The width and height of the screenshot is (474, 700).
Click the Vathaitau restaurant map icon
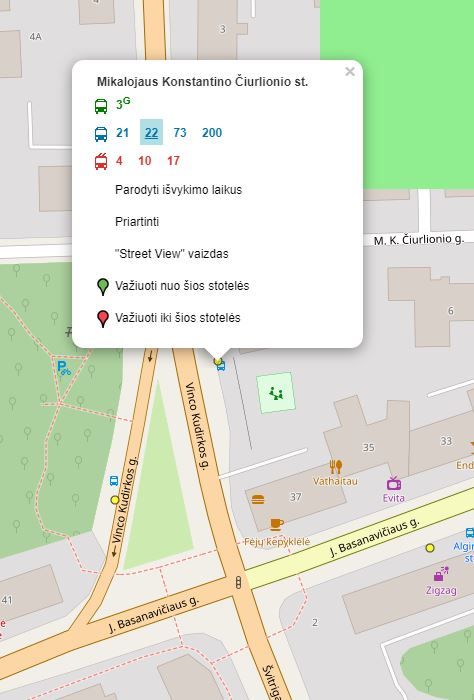336,467
